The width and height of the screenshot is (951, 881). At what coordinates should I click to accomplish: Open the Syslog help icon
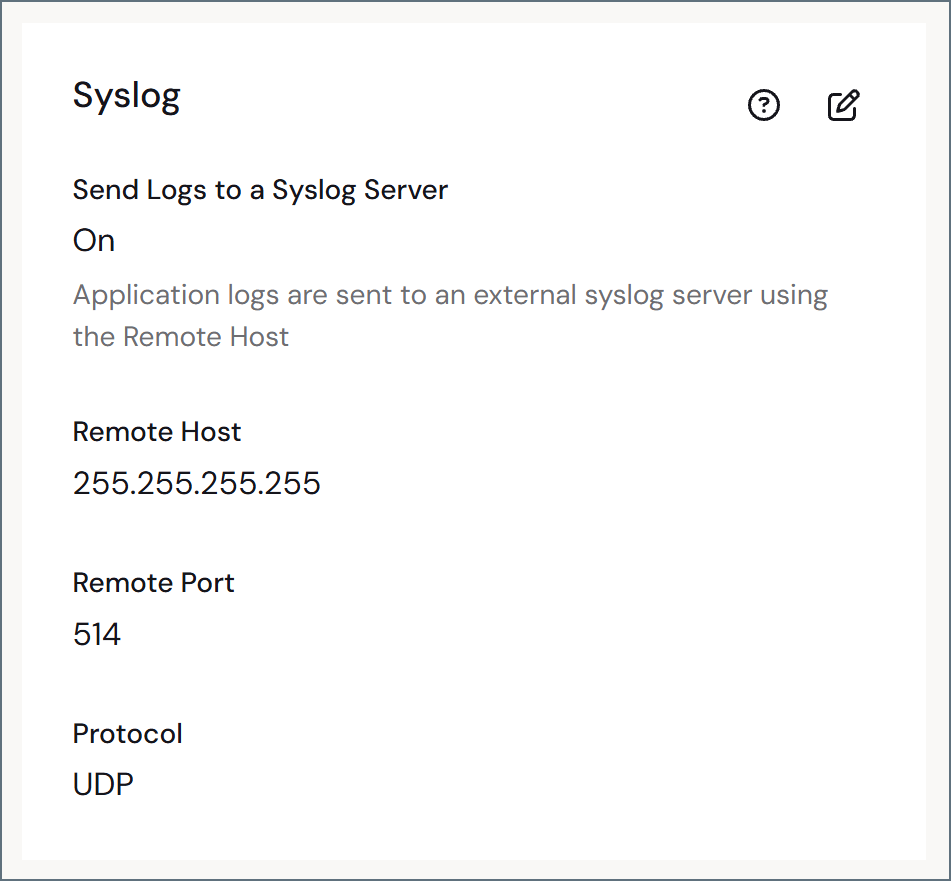coord(764,106)
